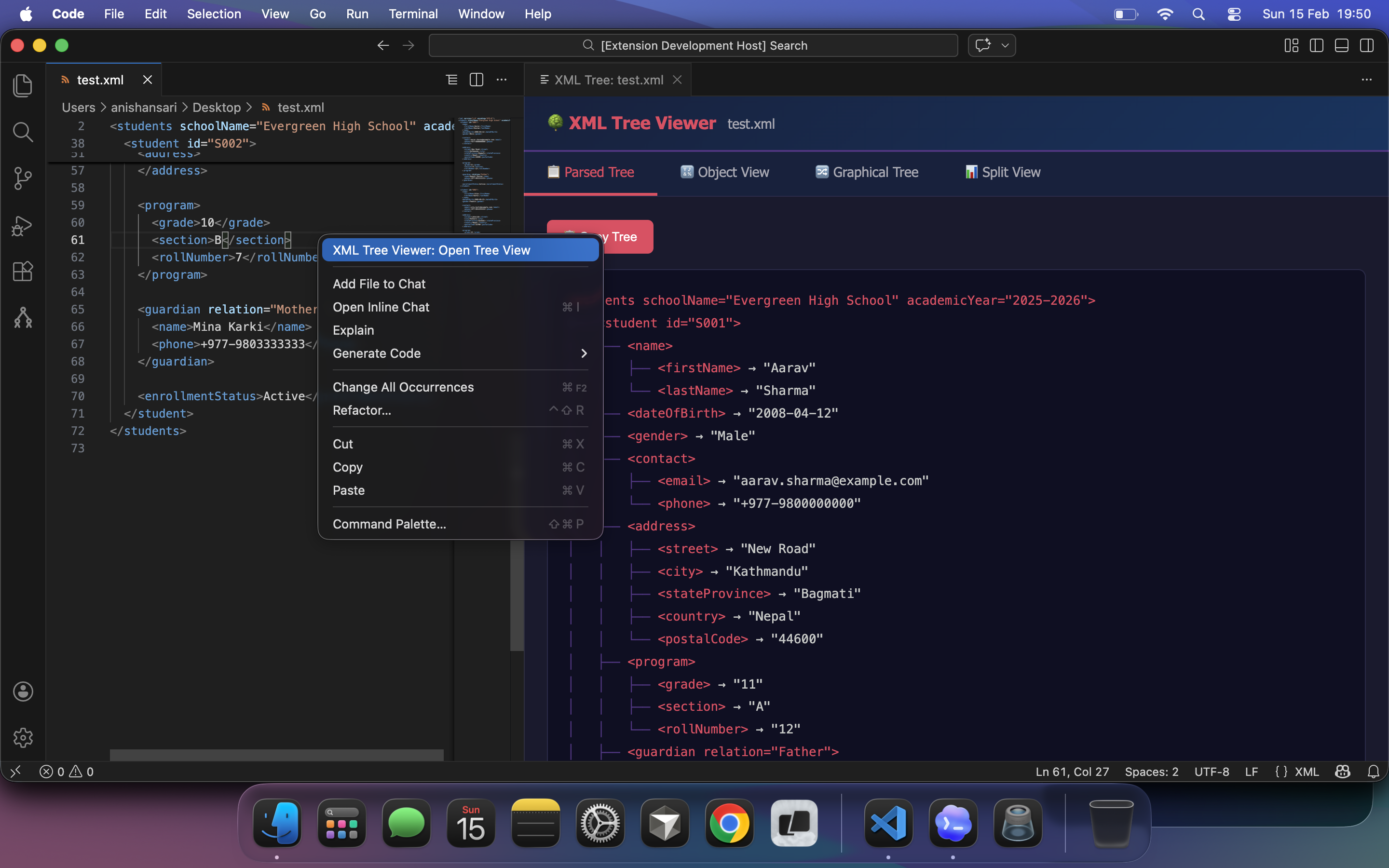Open the Manage gear settings icon
Screen dimensions: 1389x868
[22, 737]
